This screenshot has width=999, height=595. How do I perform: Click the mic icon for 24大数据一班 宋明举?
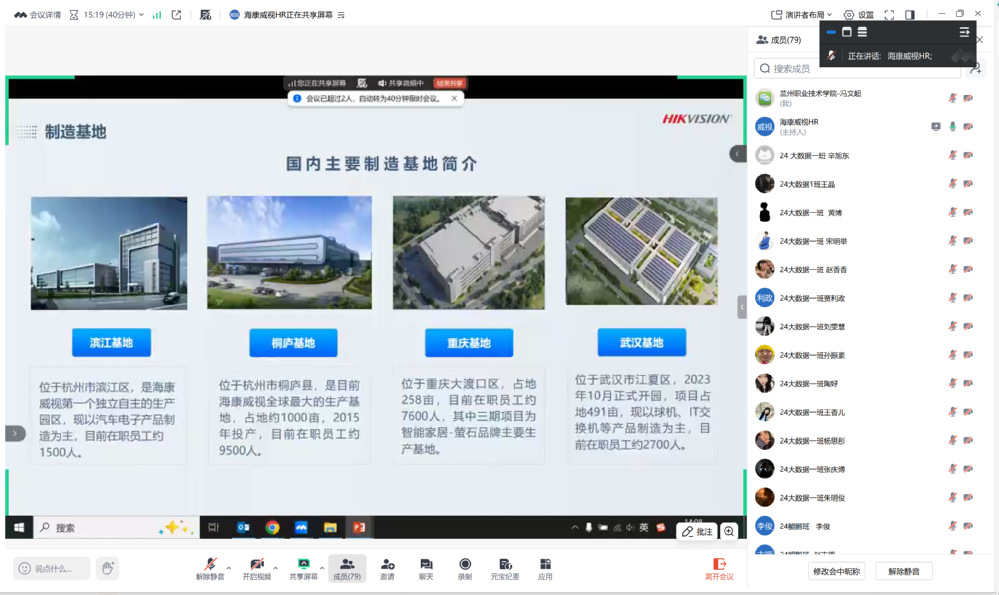(952, 241)
